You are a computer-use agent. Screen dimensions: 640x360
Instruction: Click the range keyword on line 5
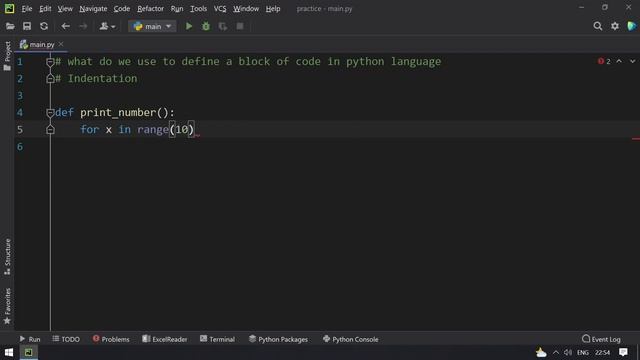tap(153, 130)
